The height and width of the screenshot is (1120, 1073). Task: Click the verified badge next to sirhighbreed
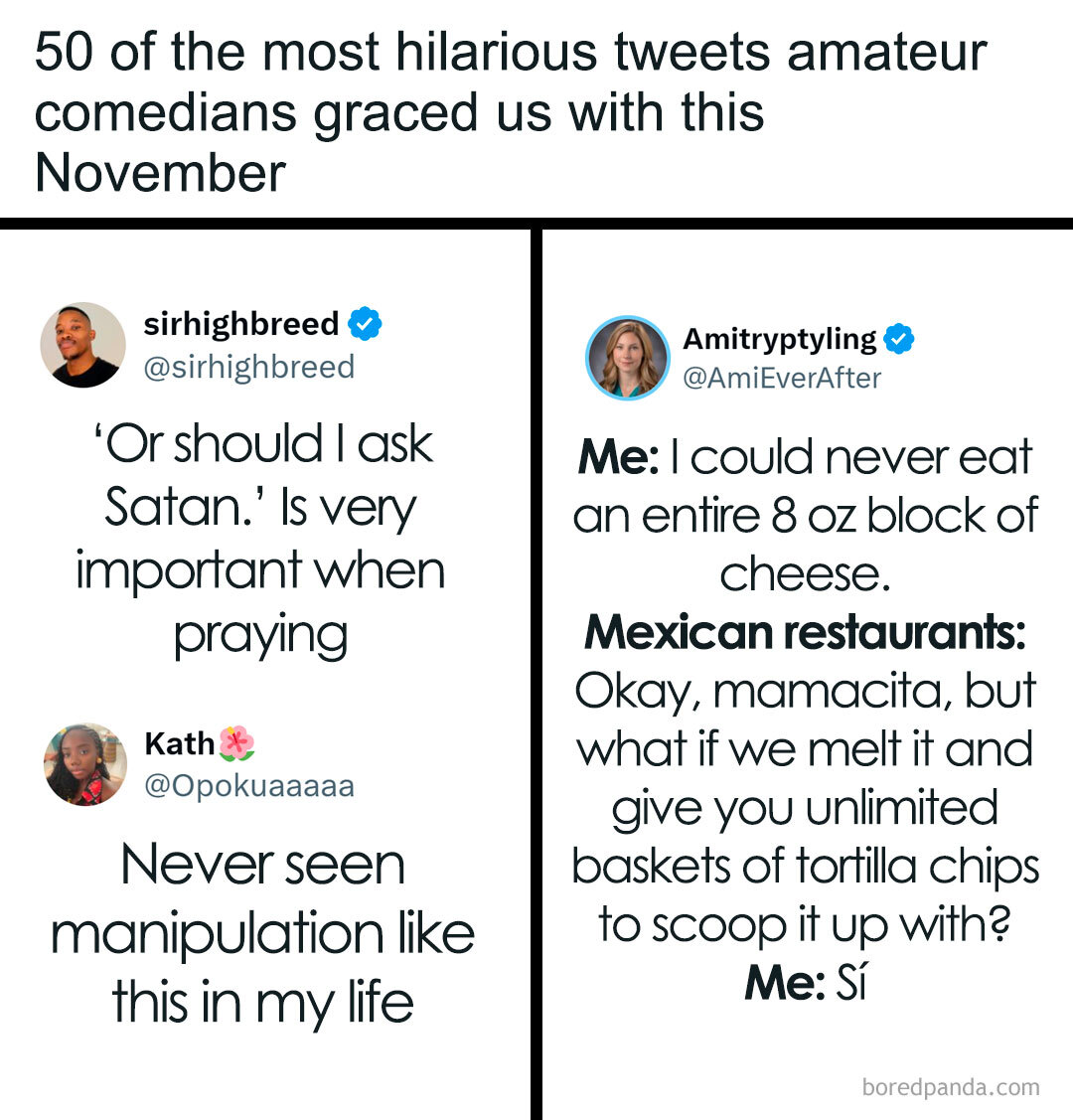tap(365, 324)
